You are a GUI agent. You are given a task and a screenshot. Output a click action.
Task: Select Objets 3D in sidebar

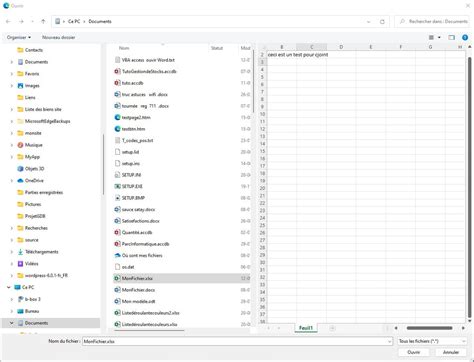click(34, 169)
